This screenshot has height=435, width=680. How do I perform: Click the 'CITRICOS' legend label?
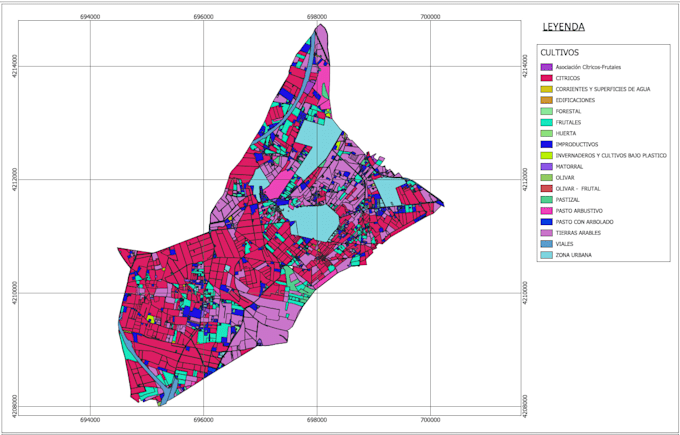(568, 78)
